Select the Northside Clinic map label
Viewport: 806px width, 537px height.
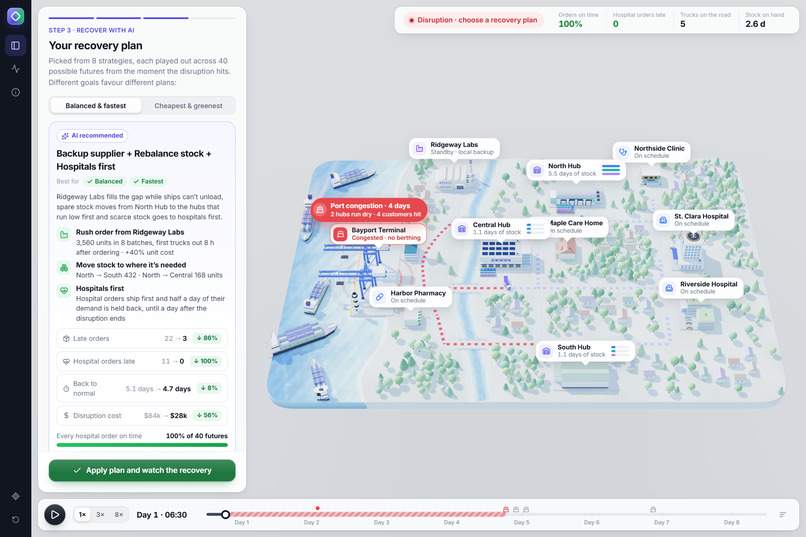[651, 152]
